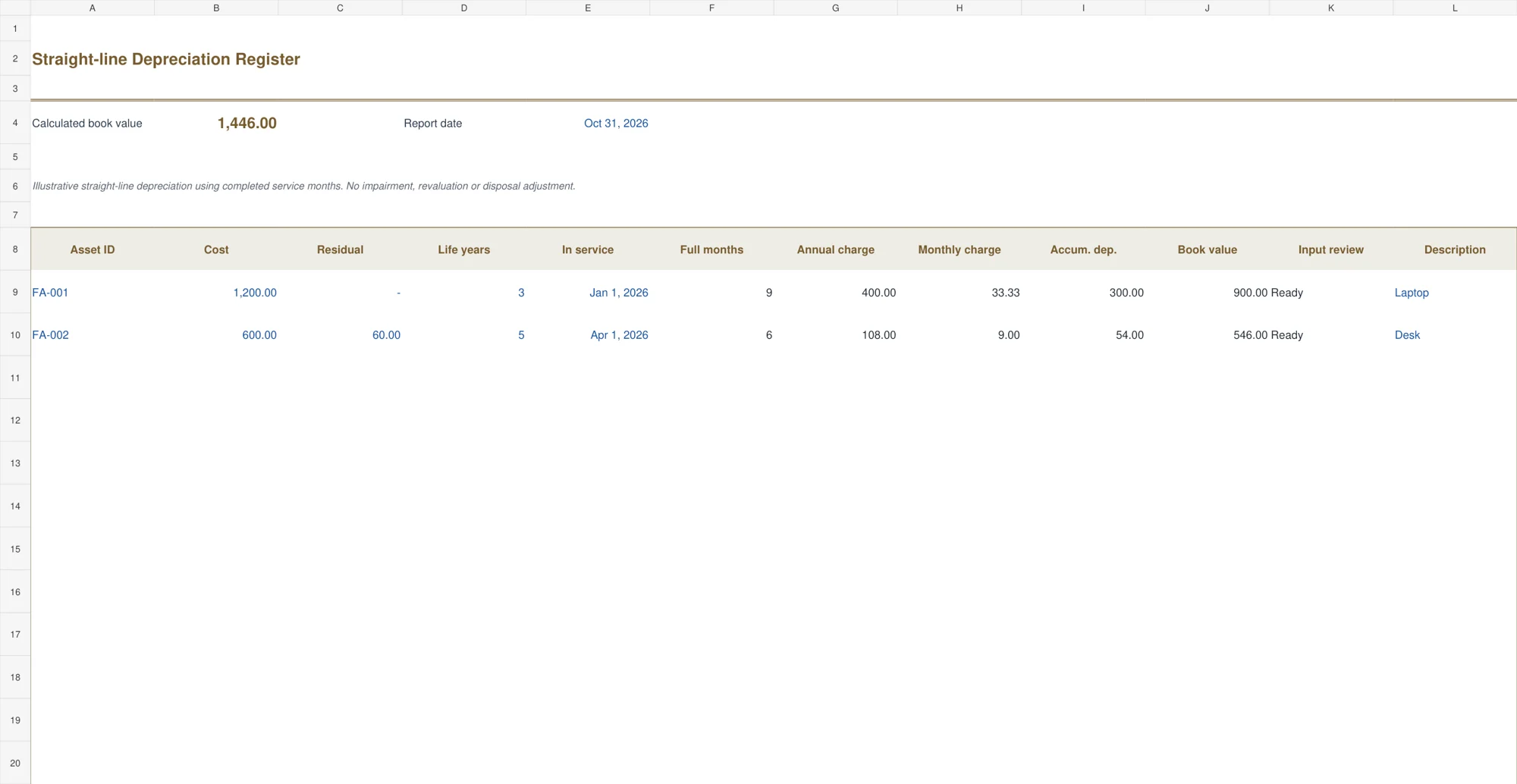Select the 'Accum. dep.' header cell
1517x784 pixels.
[1083, 249]
